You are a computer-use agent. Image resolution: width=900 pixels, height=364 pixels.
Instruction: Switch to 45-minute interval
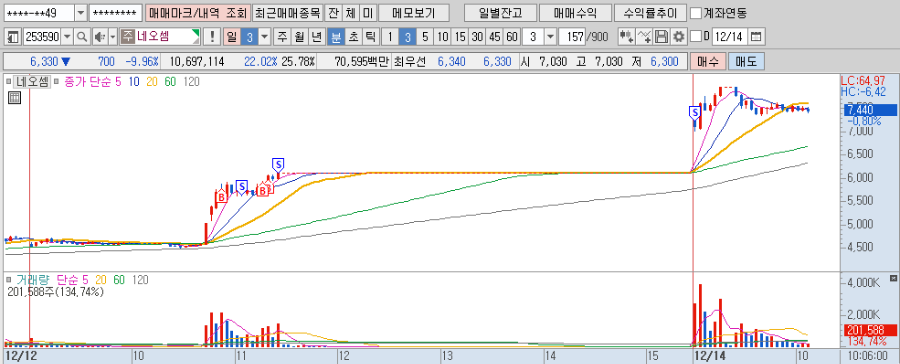click(x=495, y=37)
